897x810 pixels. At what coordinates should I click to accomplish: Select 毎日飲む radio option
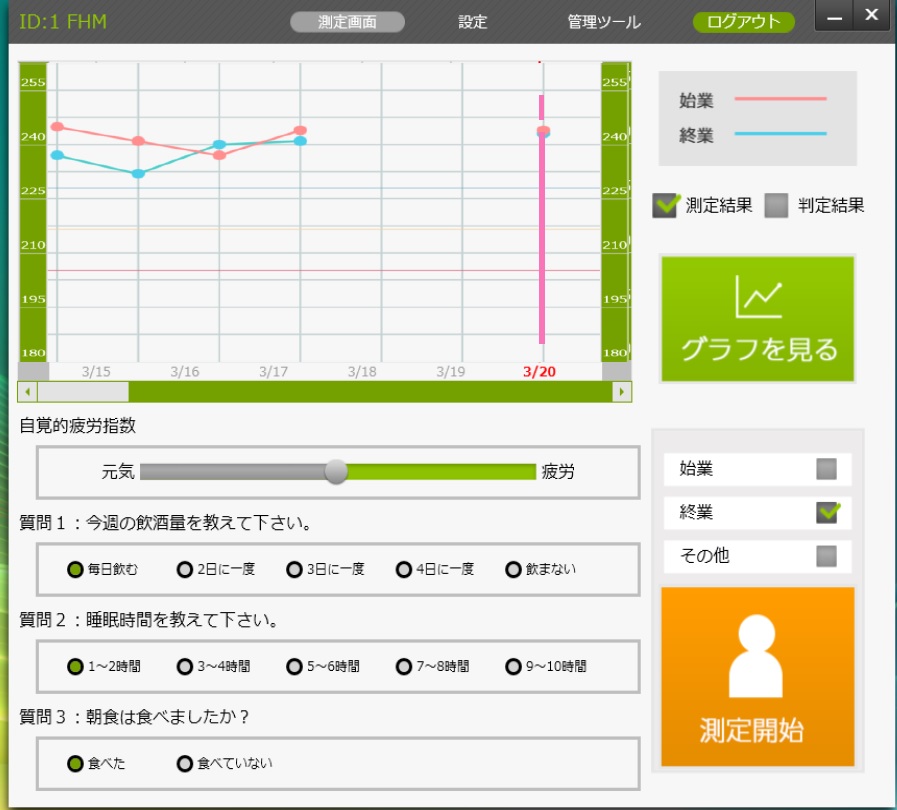pyautogui.click(x=75, y=569)
